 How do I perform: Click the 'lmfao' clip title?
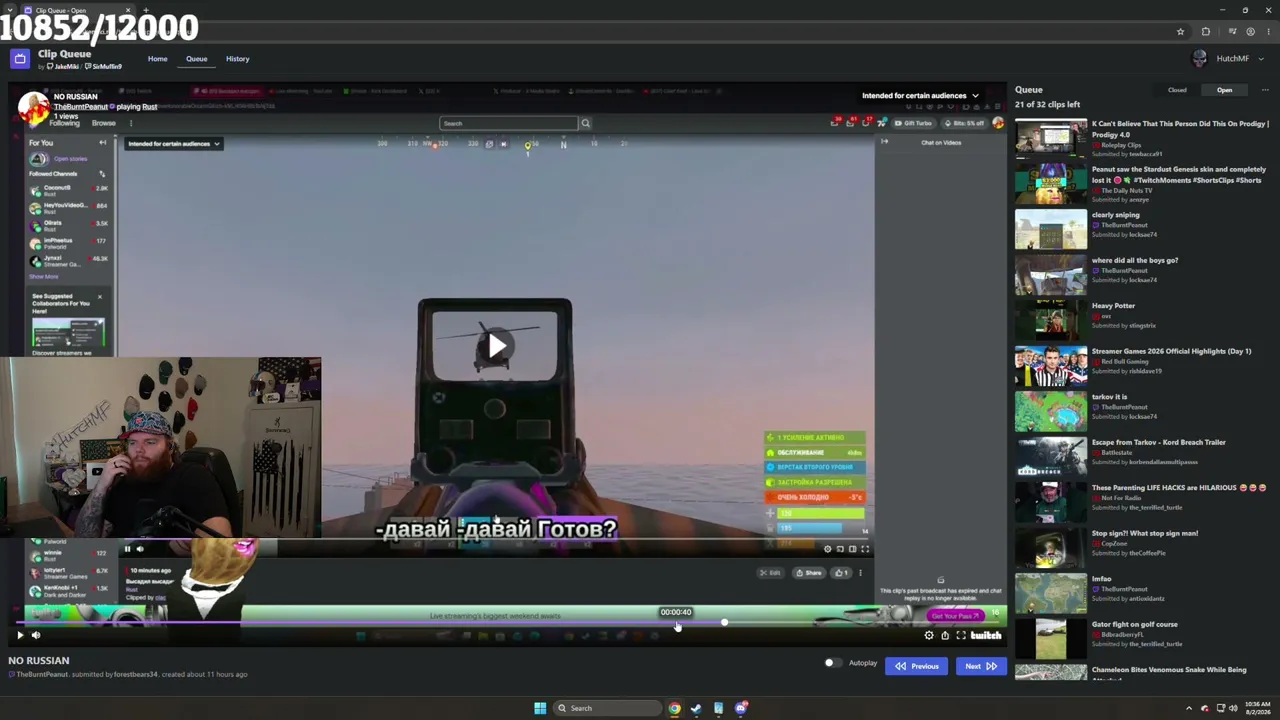tap(1101, 579)
